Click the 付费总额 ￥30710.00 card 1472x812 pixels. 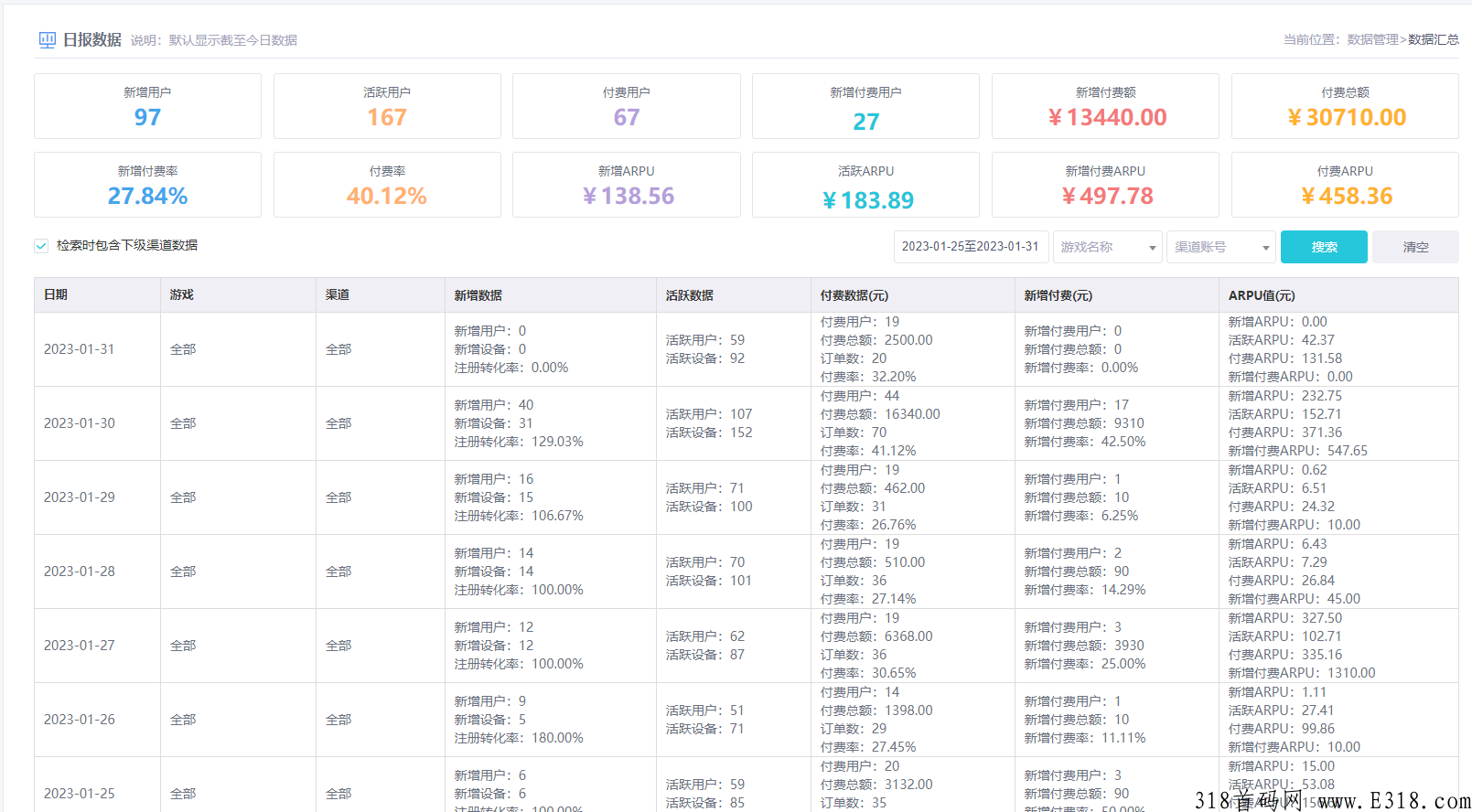[1345, 106]
